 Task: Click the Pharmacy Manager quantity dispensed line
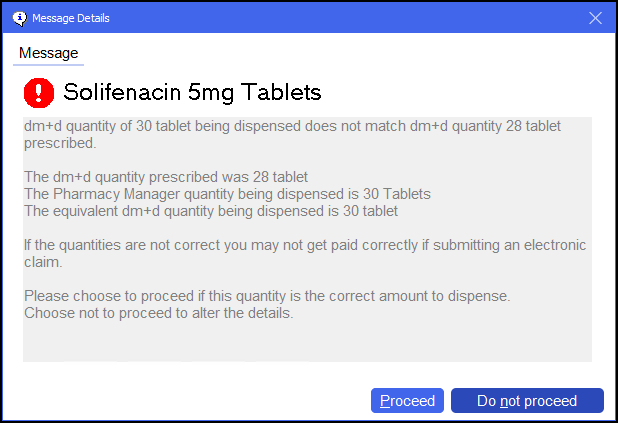pyautogui.click(x=227, y=194)
